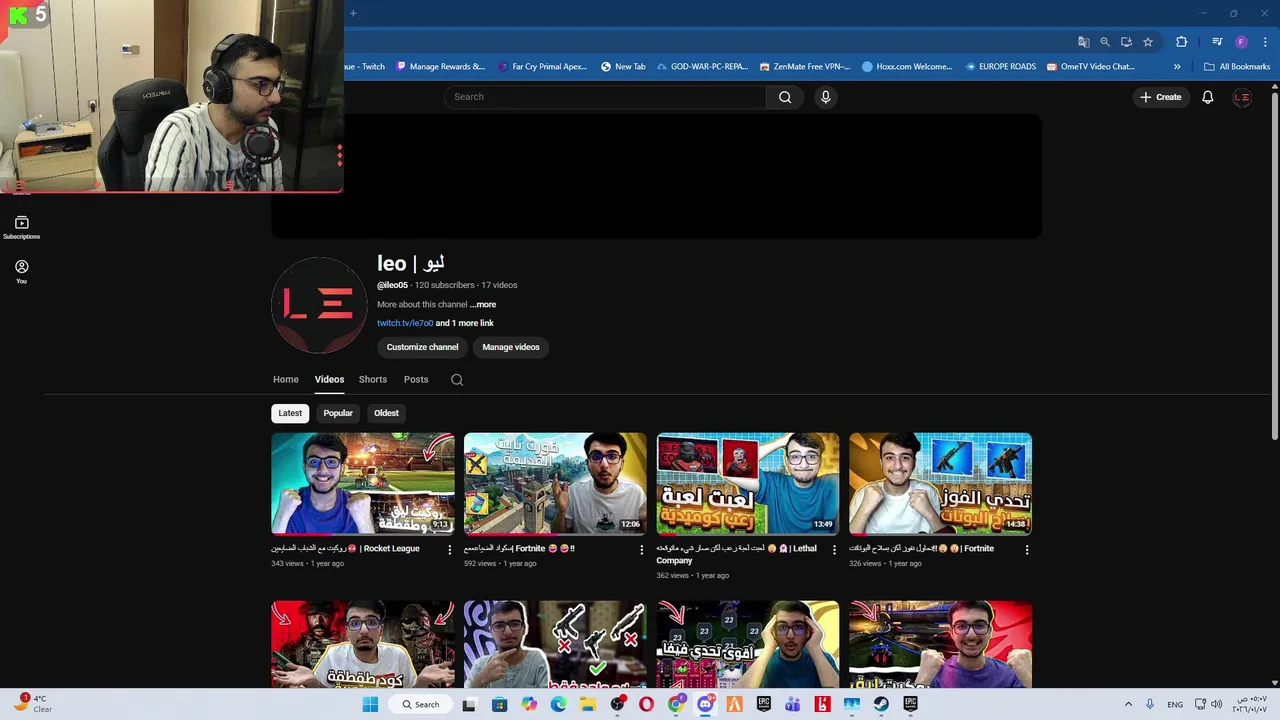This screenshot has height=720, width=1280.
Task: Open Subscriptions in the YouTube sidebar
Action: tap(21, 227)
